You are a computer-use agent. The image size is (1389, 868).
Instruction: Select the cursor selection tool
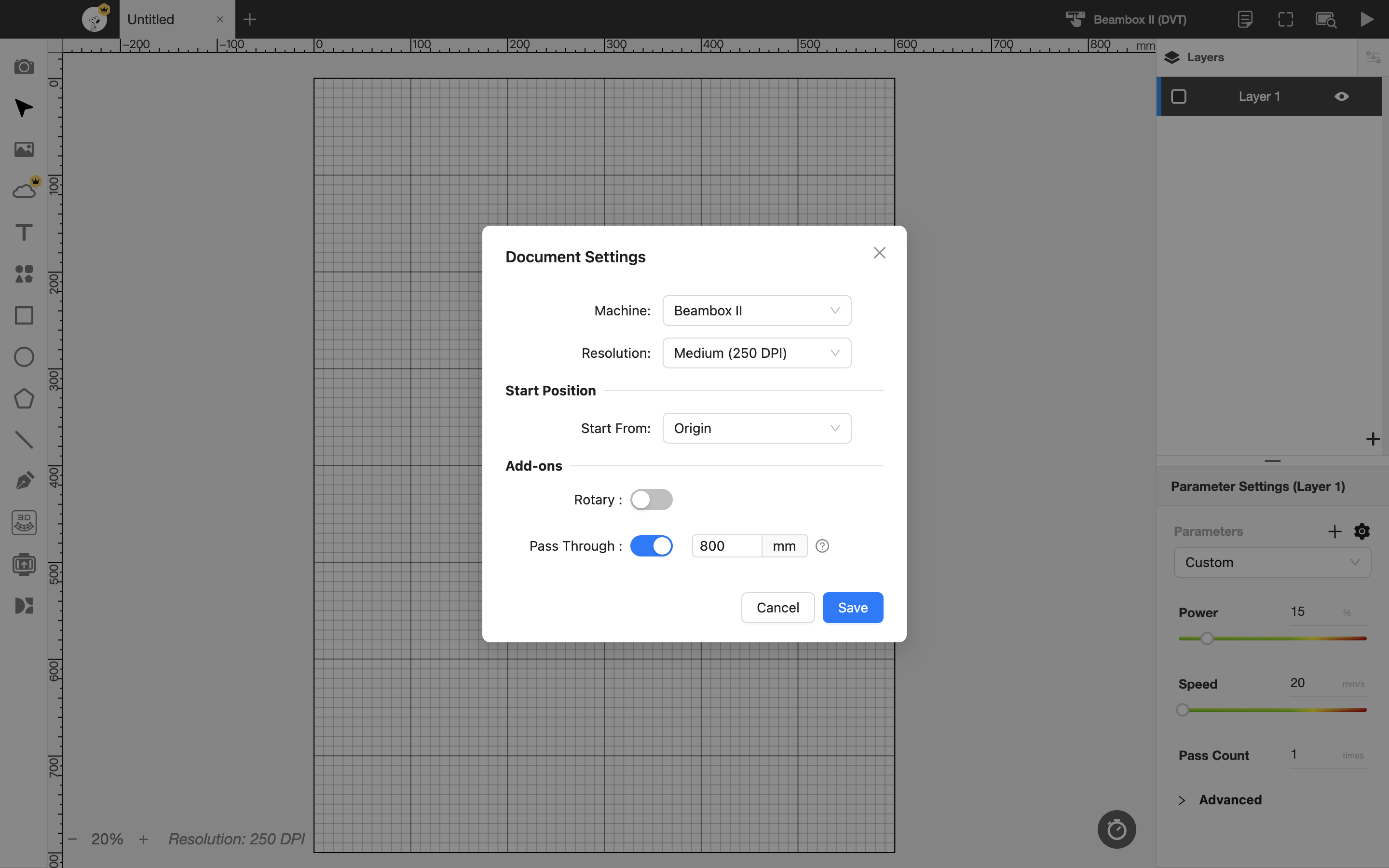[24, 108]
